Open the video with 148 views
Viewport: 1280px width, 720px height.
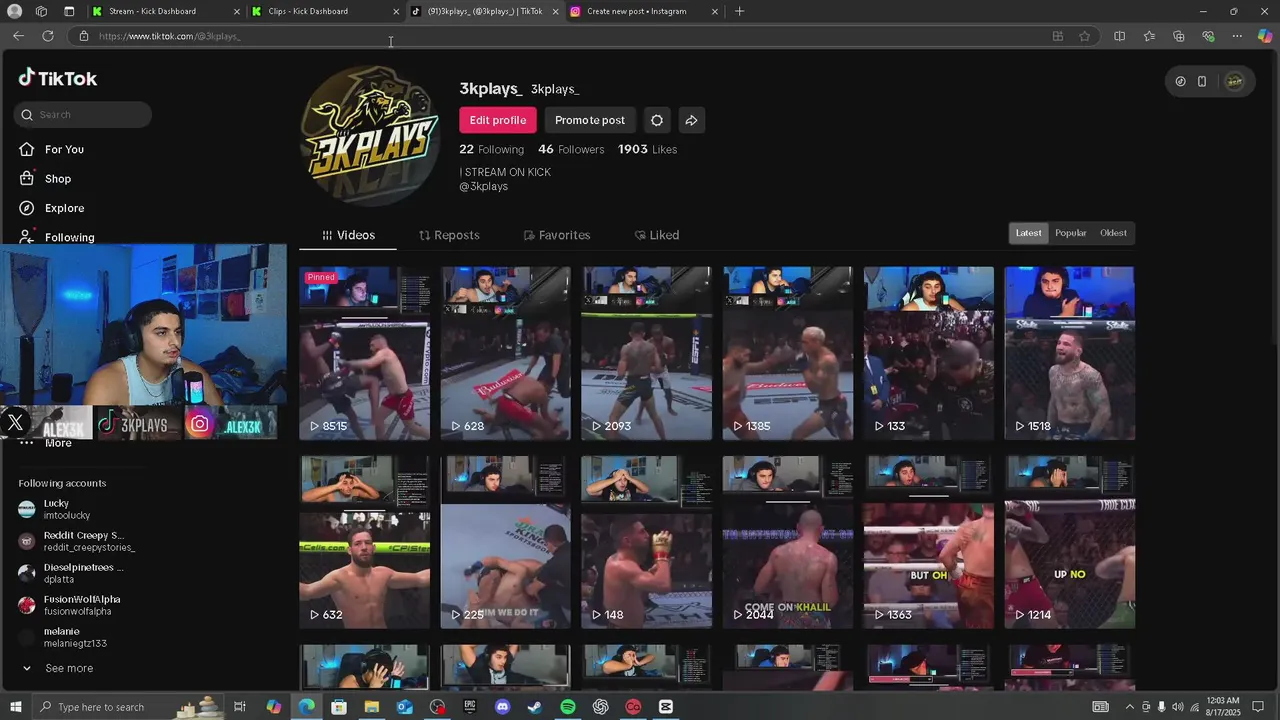pyautogui.click(x=646, y=542)
